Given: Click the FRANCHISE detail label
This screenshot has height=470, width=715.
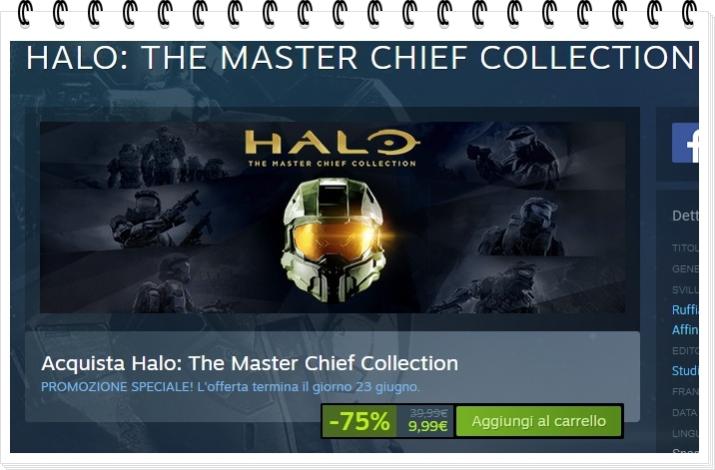Looking at the screenshot, I should pyautogui.click(x=685, y=392).
